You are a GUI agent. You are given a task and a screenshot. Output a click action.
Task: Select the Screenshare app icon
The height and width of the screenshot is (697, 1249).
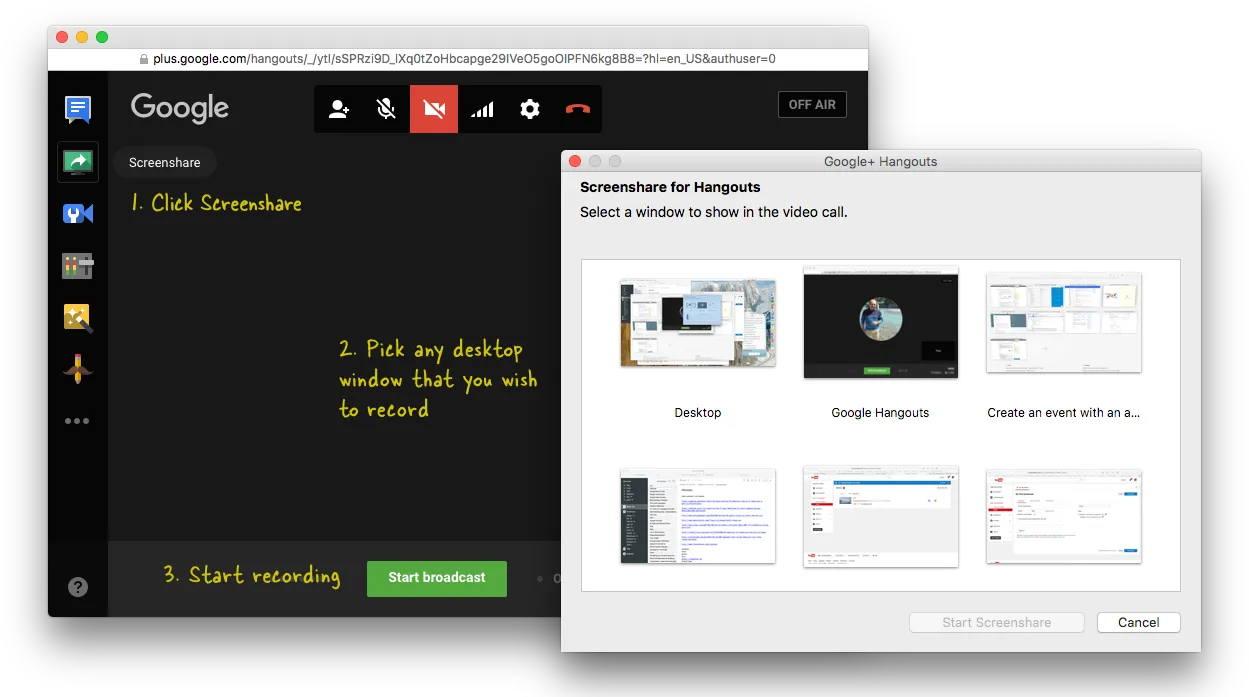click(78, 161)
